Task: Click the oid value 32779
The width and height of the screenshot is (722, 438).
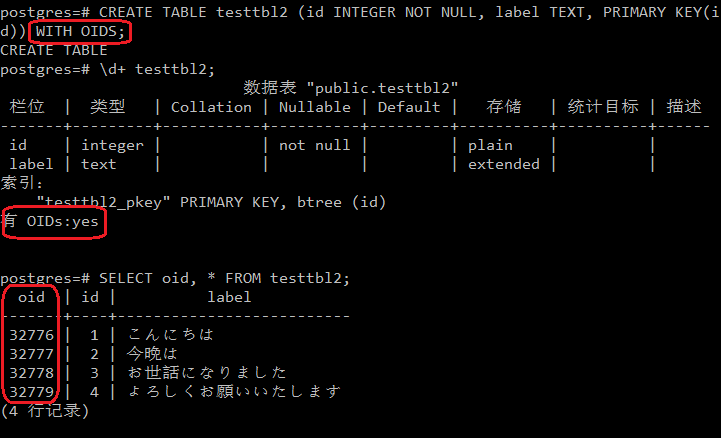Action: point(31,391)
